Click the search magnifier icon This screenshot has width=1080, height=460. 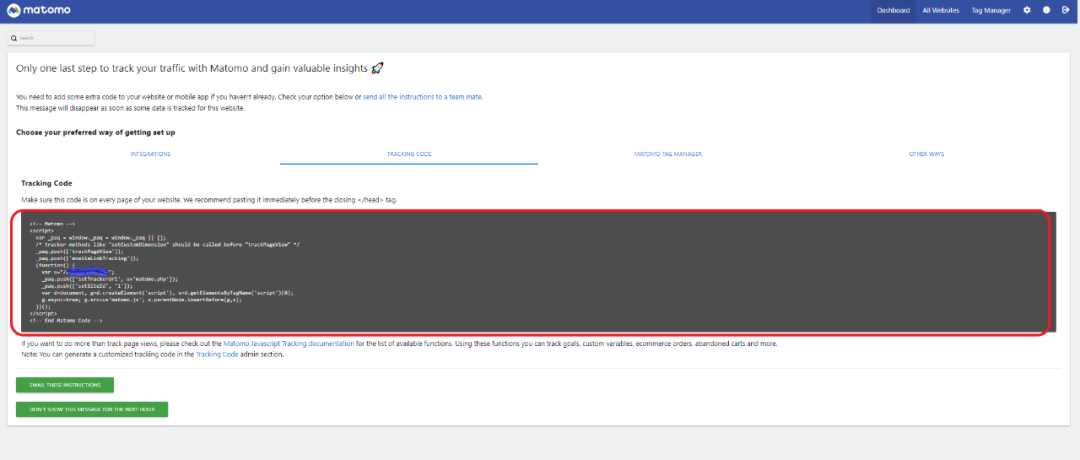tap(14, 38)
